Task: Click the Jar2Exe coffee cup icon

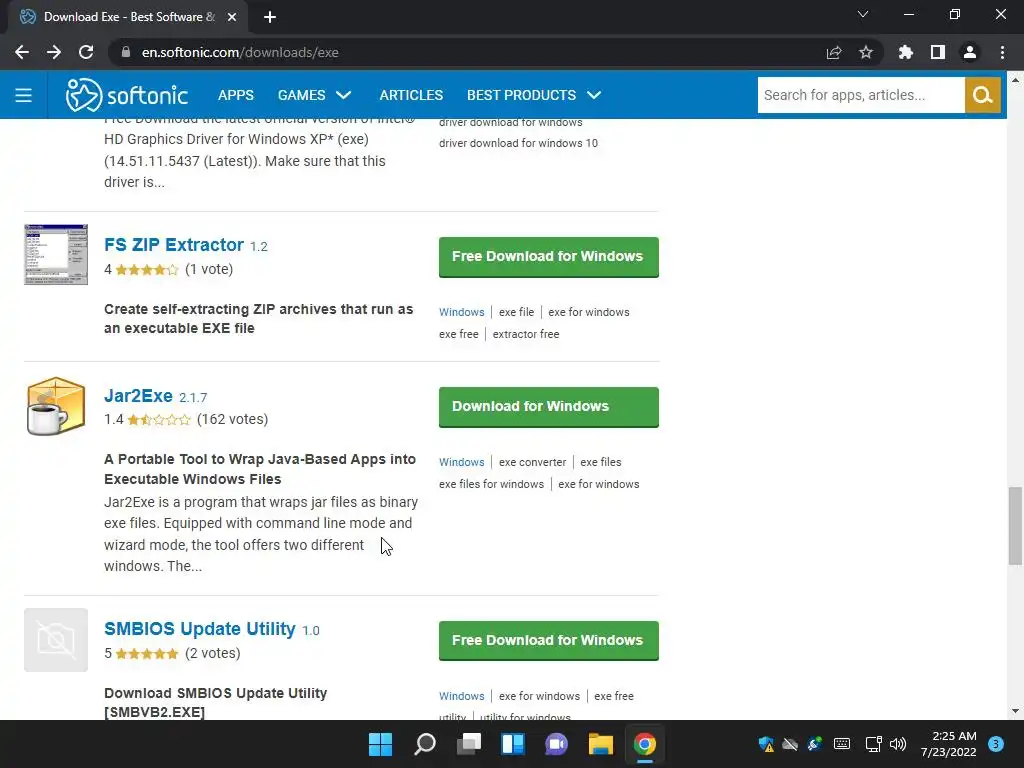Action: click(56, 406)
